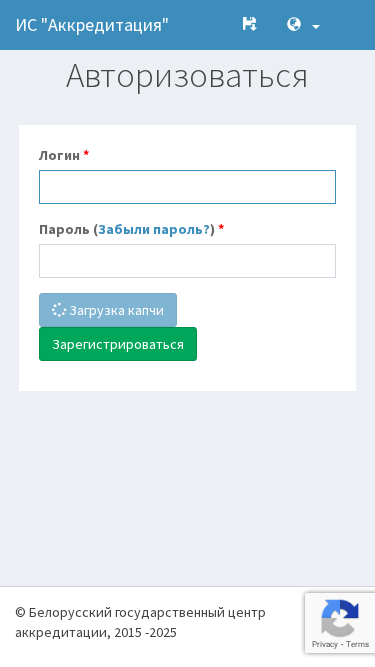
Task: Open the Забыли пароль? link
Action: pos(154,230)
